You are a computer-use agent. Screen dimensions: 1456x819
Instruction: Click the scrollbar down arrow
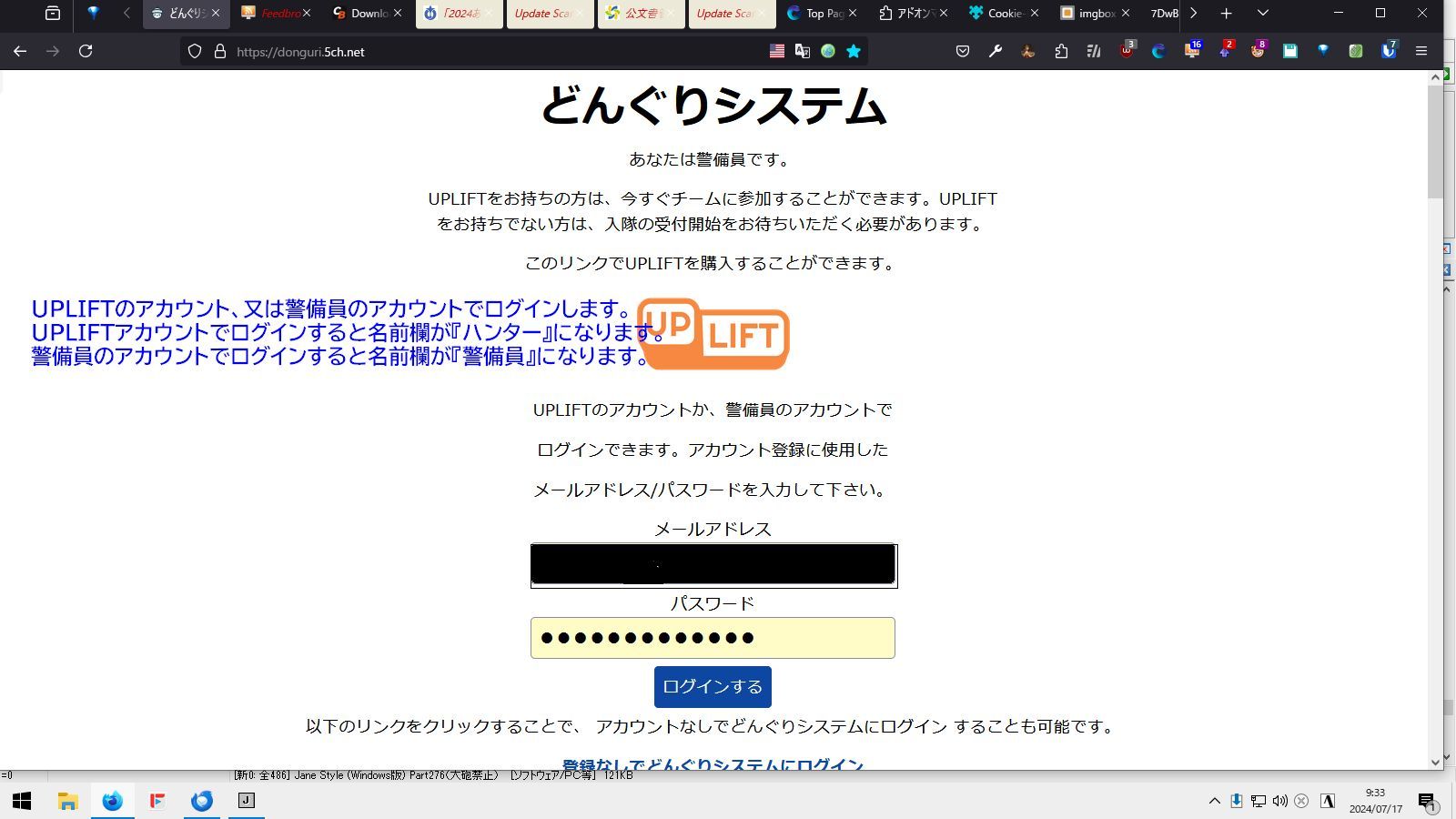1435,763
